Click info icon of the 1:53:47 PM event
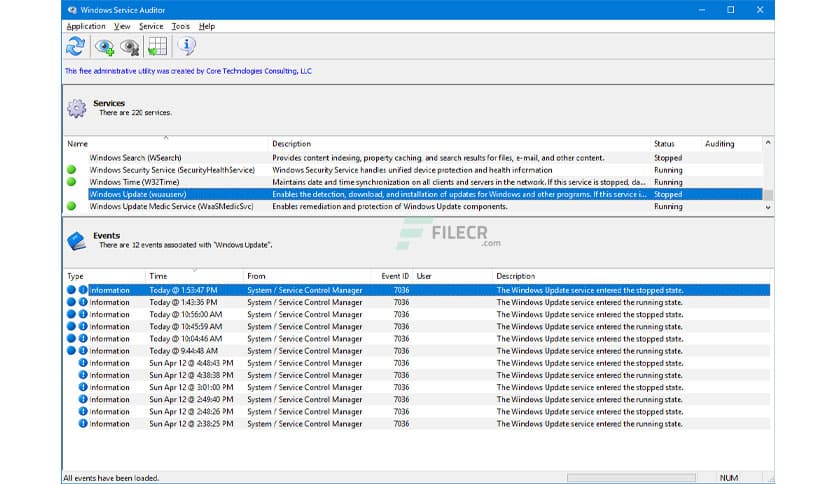The height and width of the screenshot is (484, 836). (83, 290)
